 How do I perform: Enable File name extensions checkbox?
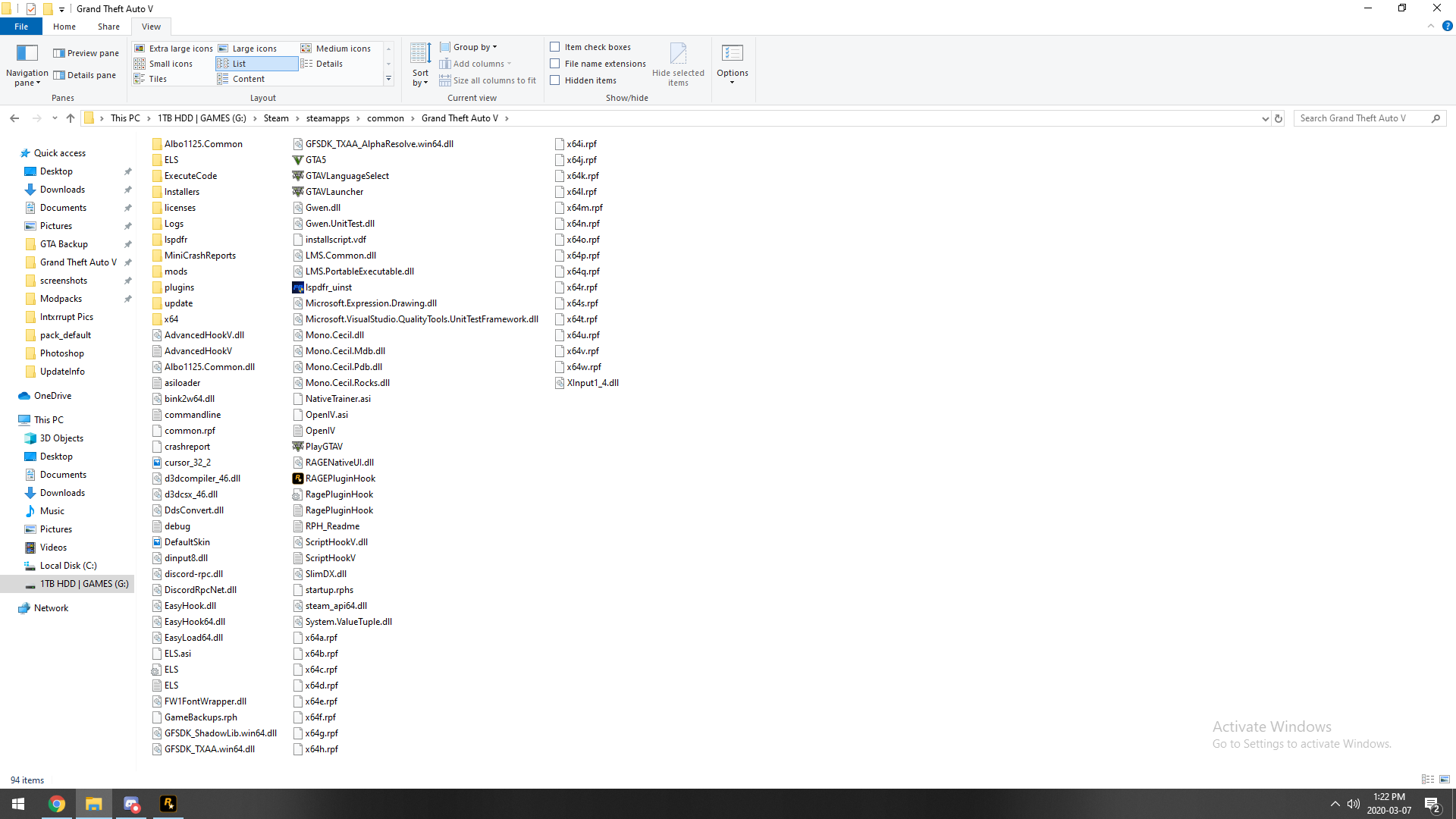(555, 64)
